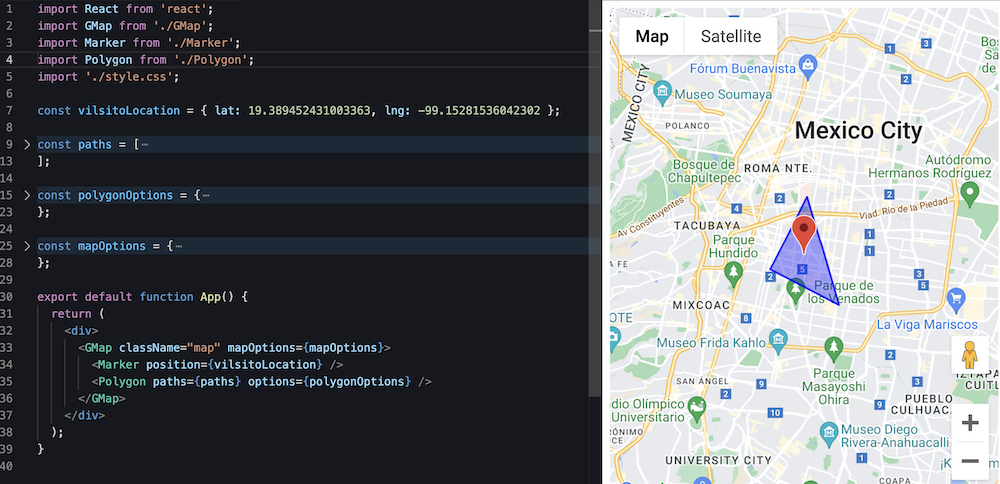Expand the folded polygonOptions block at line 15
Screen dimensions: 1000x484
[x=27, y=195]
